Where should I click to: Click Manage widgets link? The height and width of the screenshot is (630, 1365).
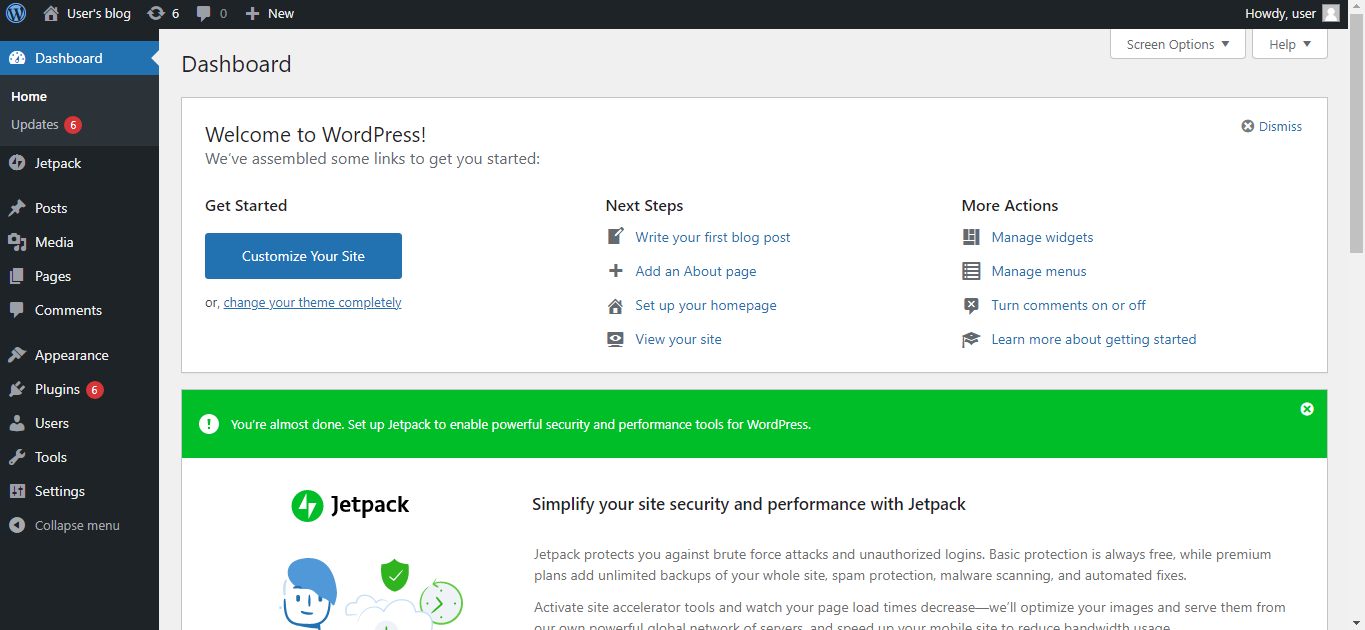(x=1042, y=237)
